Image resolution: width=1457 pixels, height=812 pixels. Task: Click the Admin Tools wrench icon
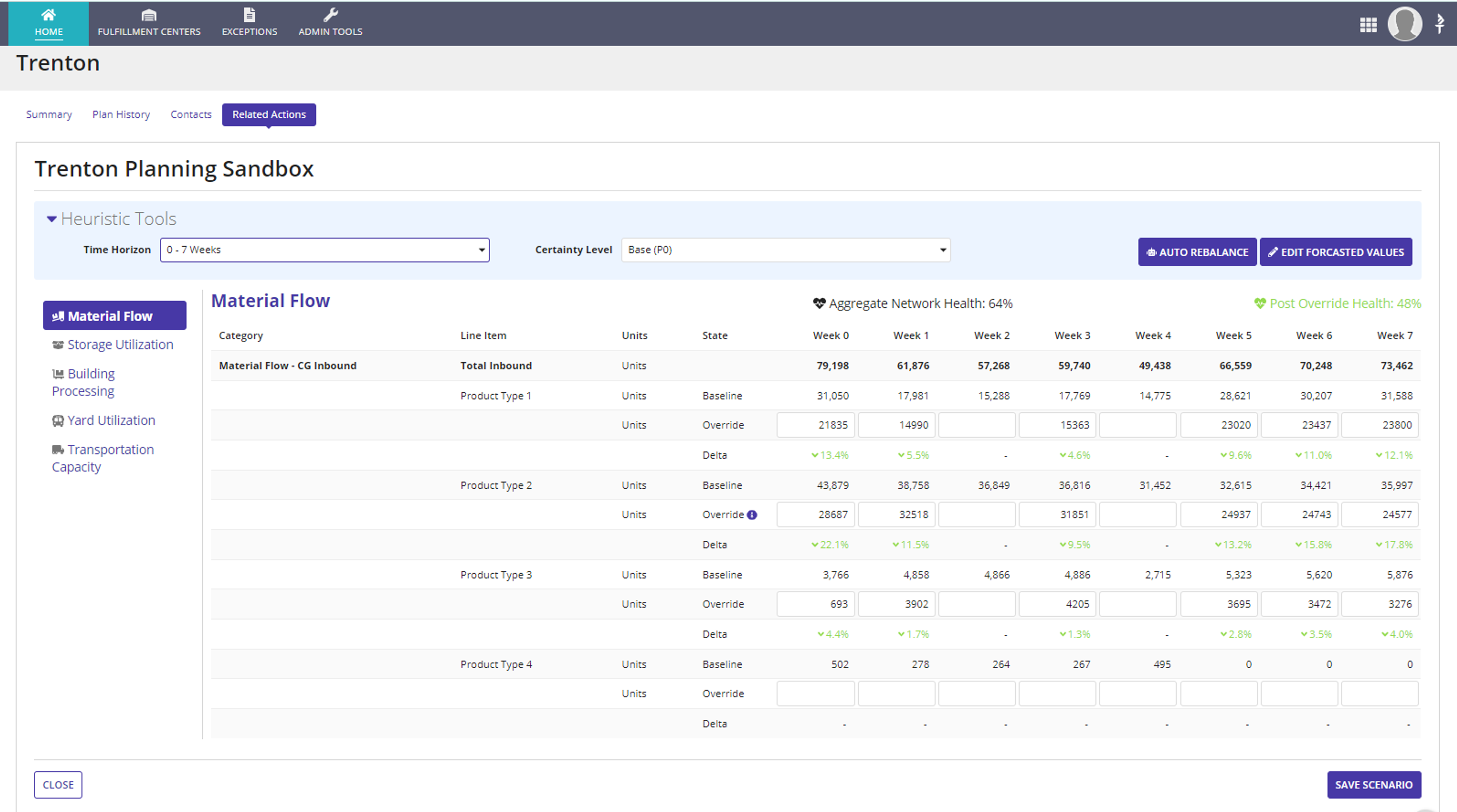pos(330,15)
